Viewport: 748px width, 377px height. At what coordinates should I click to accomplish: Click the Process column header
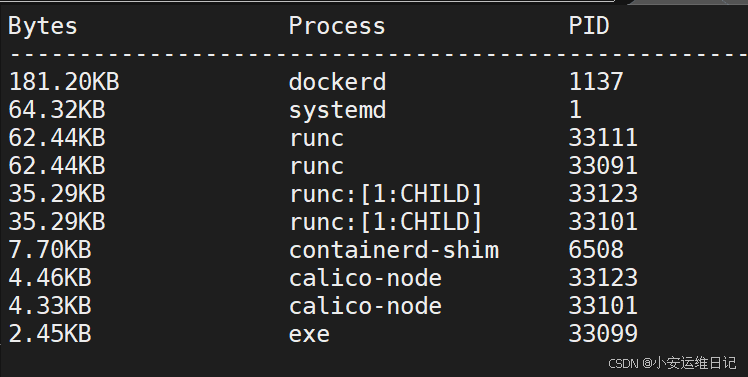click(x=337, y=26)
